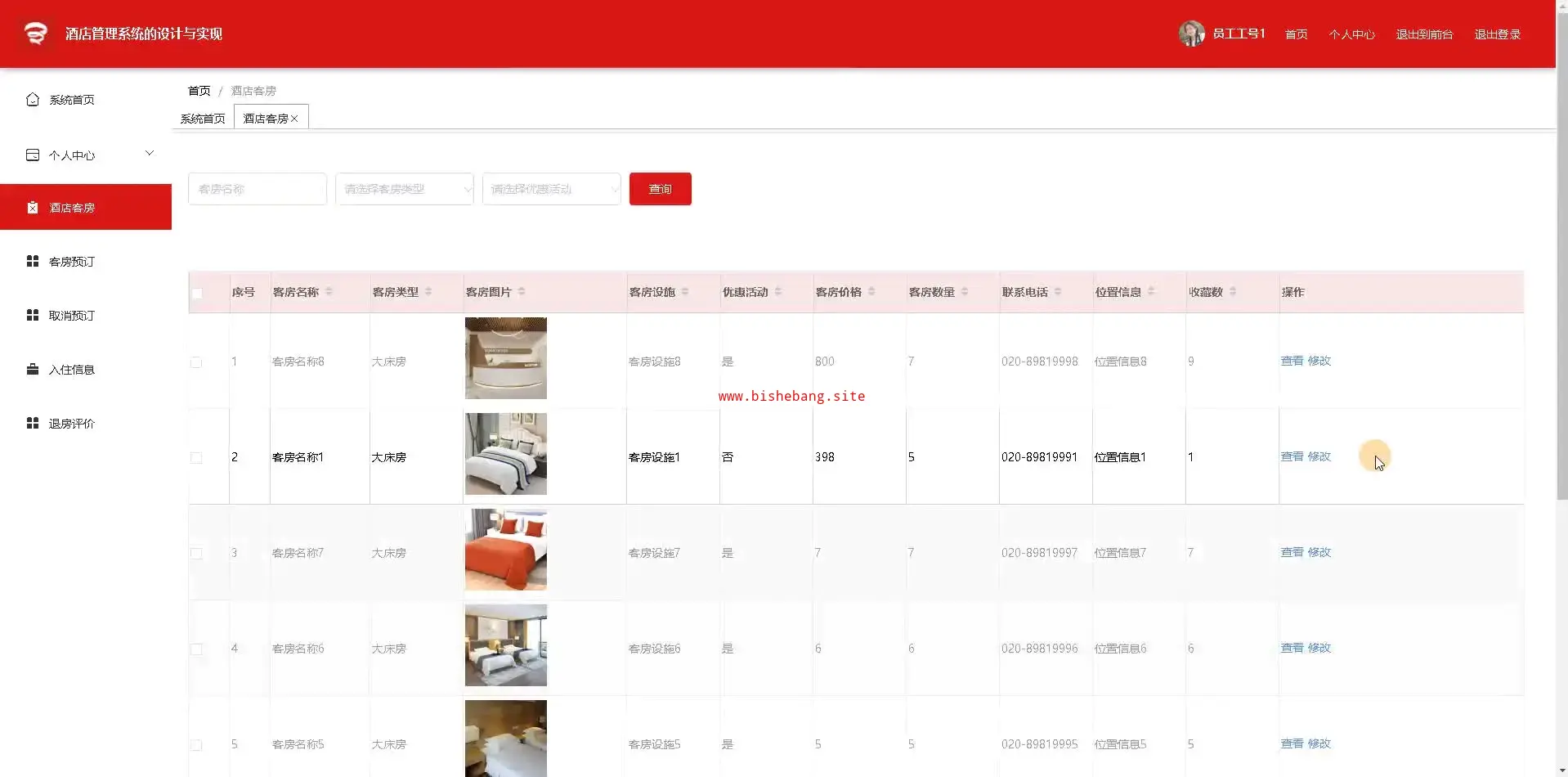This screenshot has width=1568, height=777.
Task: Check the checkbox for row 客房名称1
Action: pos(196,458)
